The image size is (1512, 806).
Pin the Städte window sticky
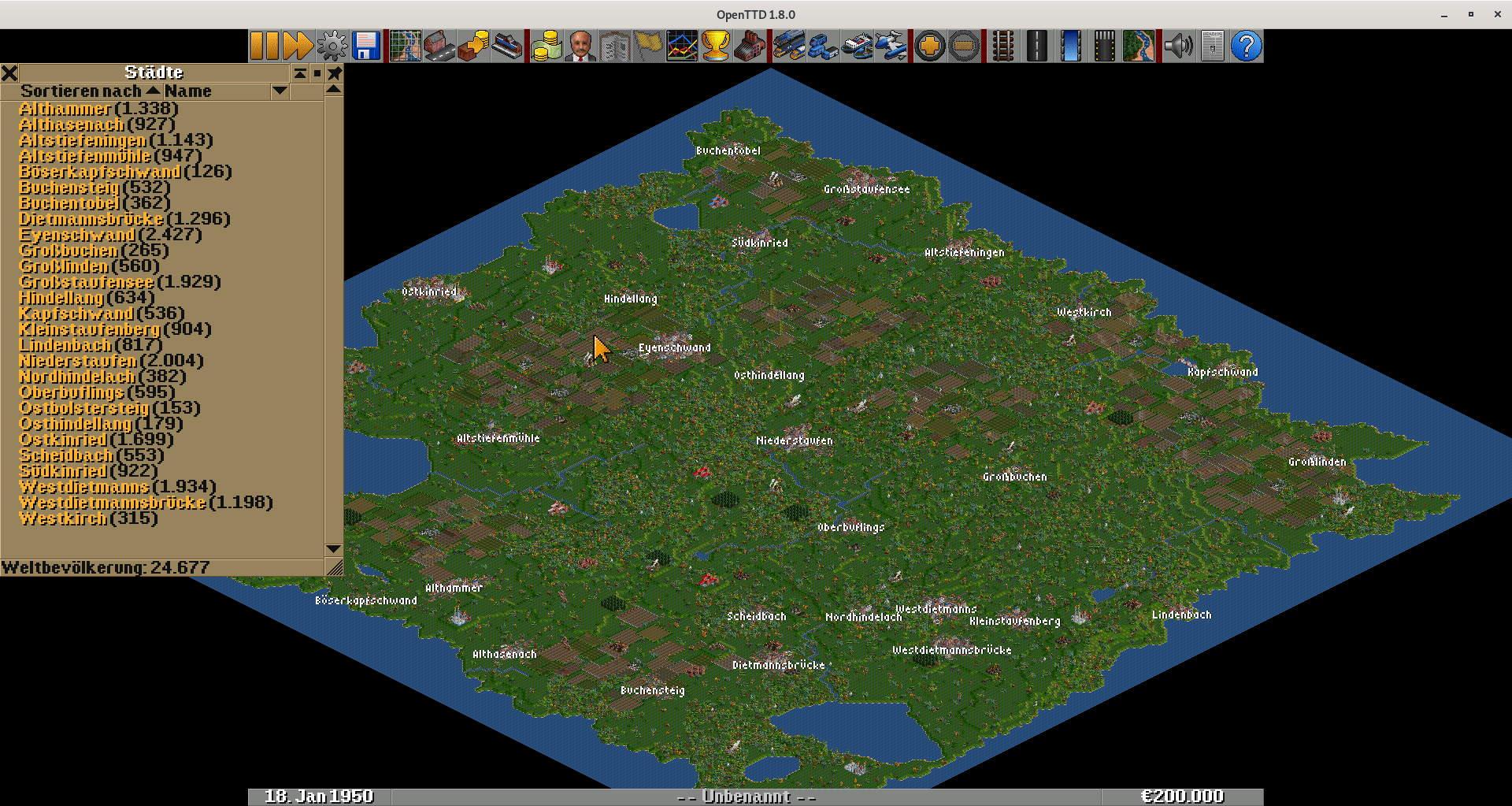click(x=335, y=73)
